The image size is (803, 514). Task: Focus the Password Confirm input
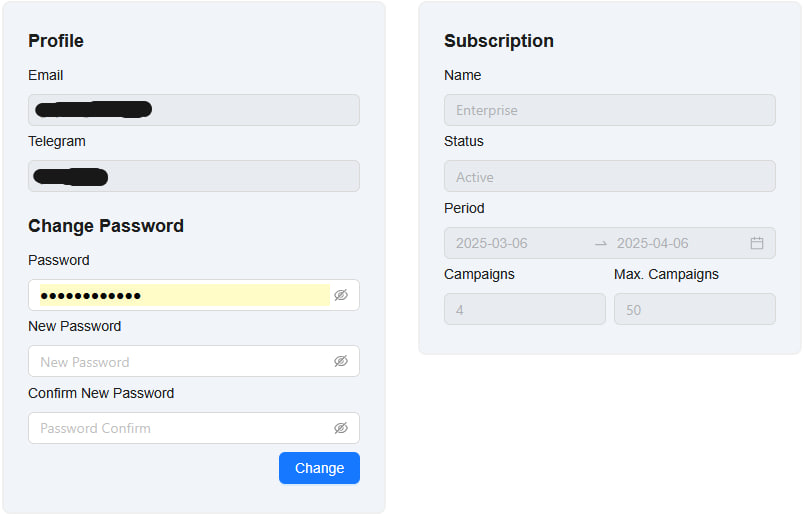pos(180,428)
